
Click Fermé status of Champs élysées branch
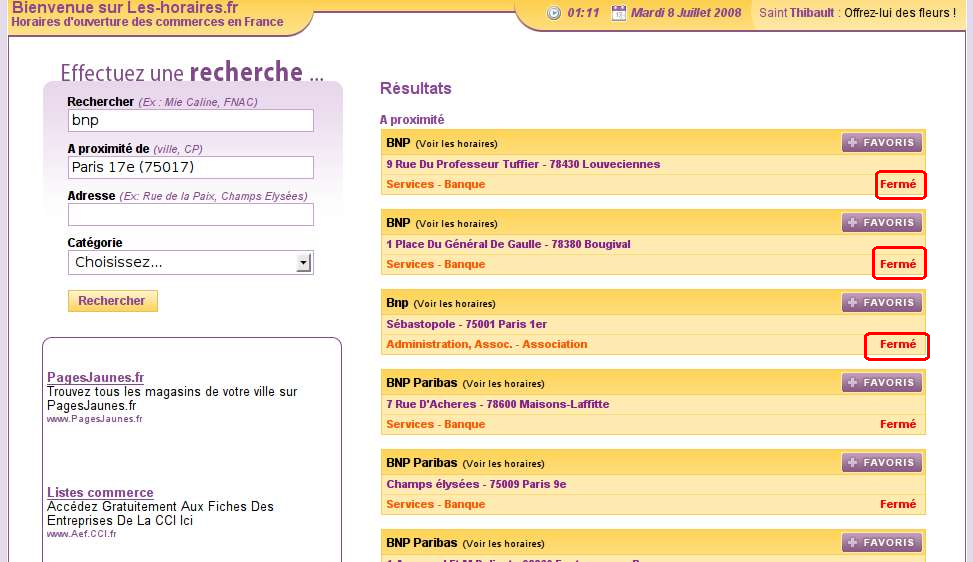(x=898, y=504)
